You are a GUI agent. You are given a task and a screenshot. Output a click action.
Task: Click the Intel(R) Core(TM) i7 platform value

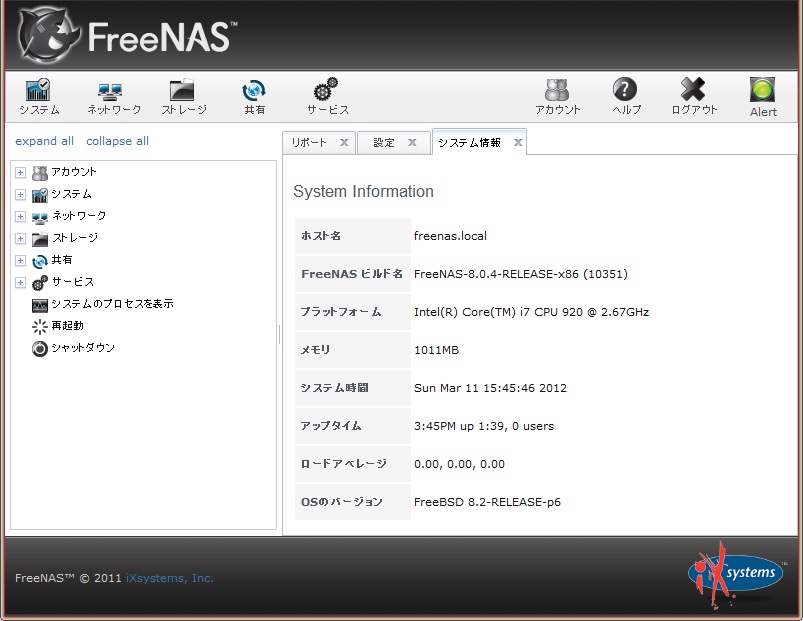[x=532, y=312]
